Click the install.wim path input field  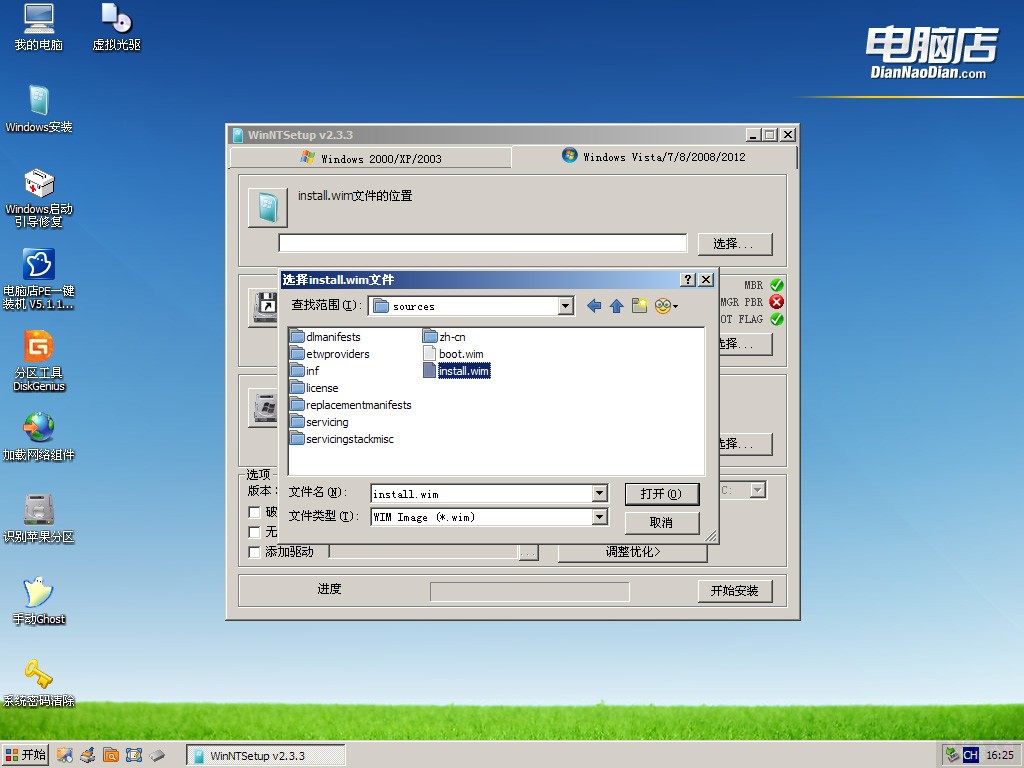click(x=483, y=243)
